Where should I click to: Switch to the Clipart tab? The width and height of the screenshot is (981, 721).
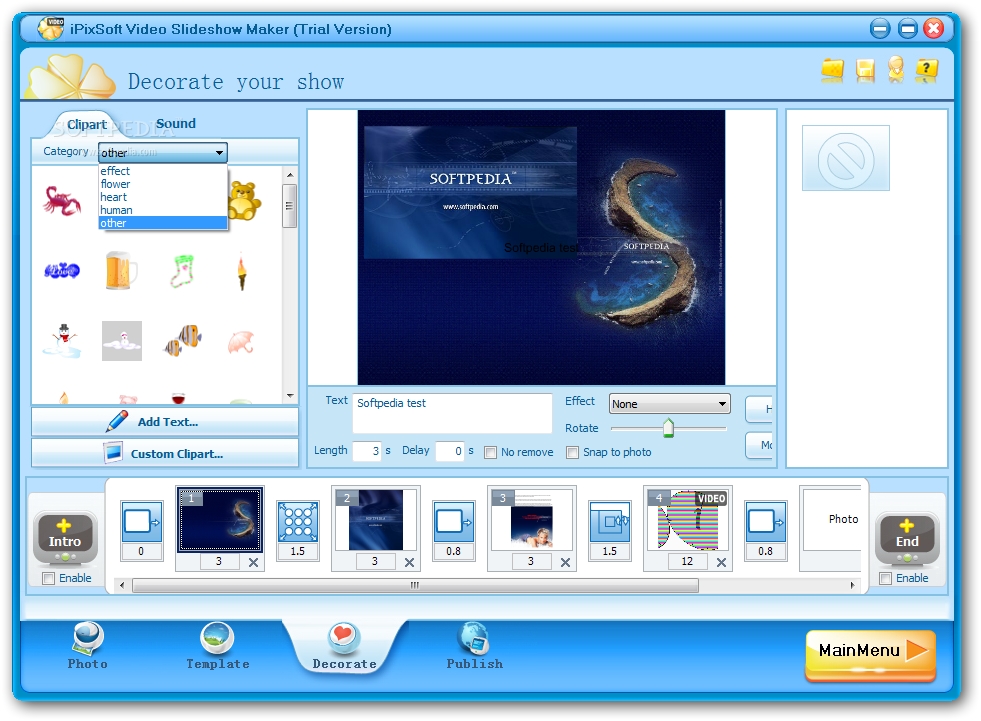[86, 125]
